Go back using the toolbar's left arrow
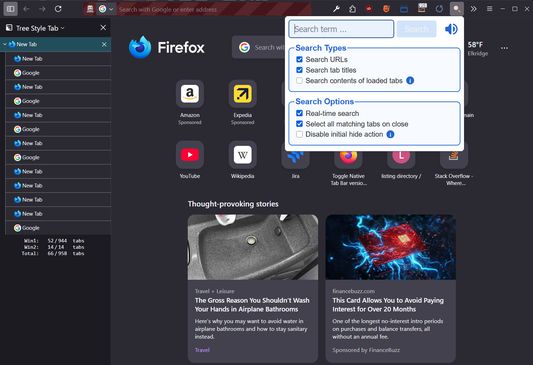This screenshot has height=365, width=533. click(x=26, y=9)
